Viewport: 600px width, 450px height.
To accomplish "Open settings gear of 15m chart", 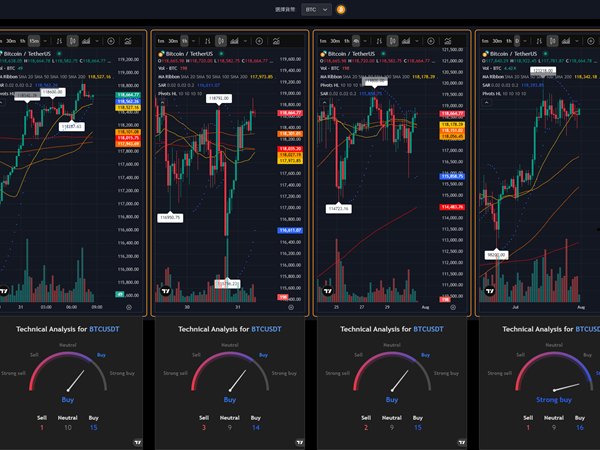I will point(129,307).
